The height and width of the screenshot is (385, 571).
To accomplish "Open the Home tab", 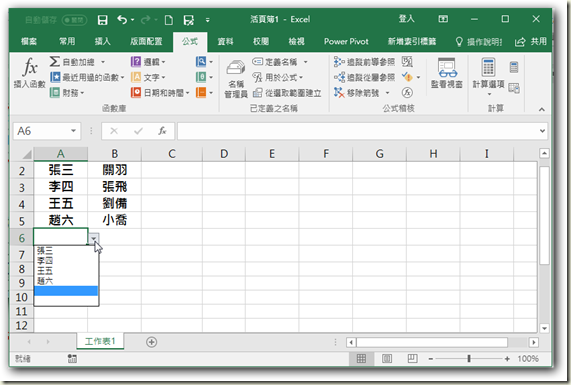I will click(x=67, y=42).
